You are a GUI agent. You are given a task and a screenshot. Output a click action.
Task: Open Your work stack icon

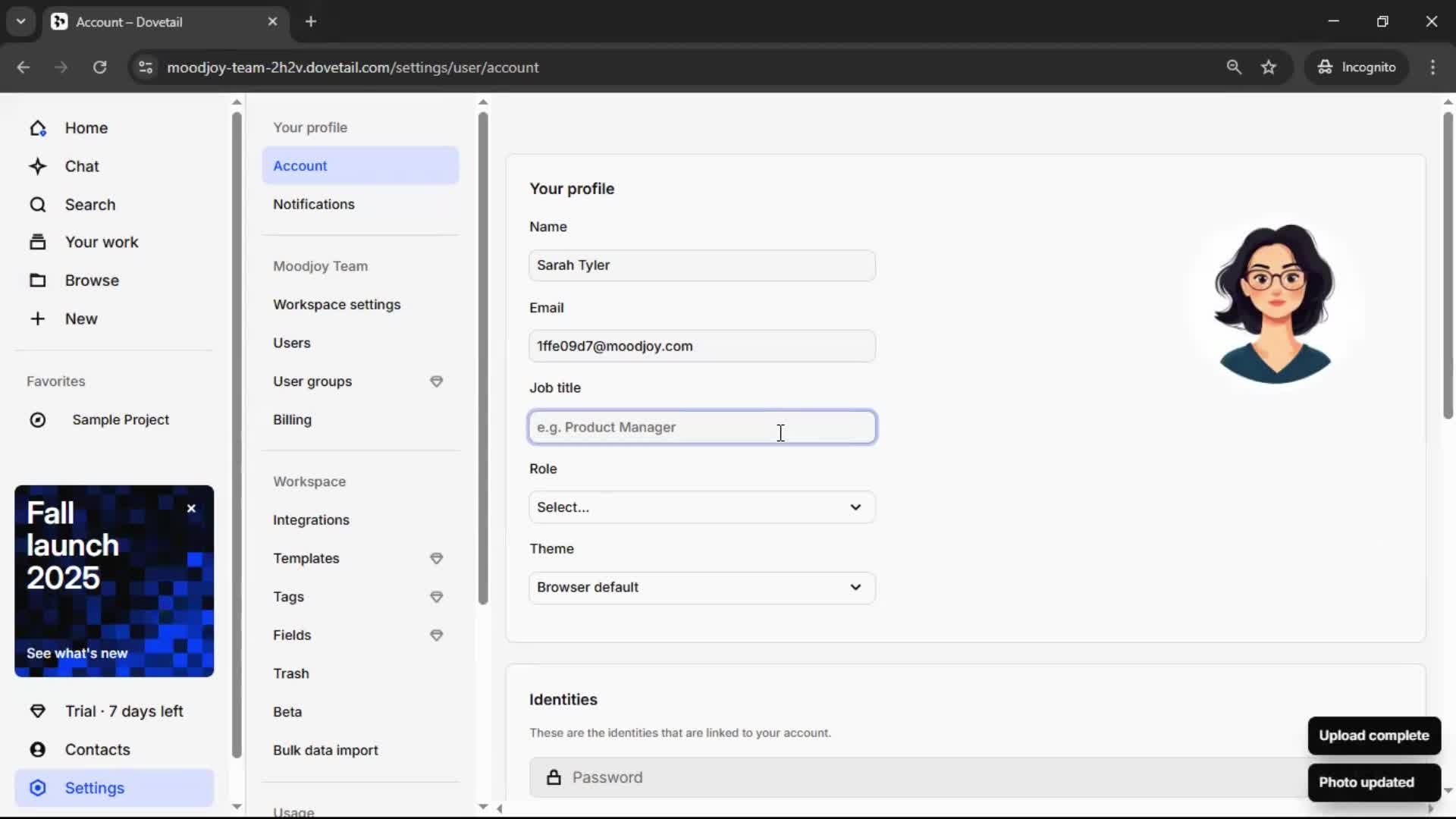[x=38, y=242]
